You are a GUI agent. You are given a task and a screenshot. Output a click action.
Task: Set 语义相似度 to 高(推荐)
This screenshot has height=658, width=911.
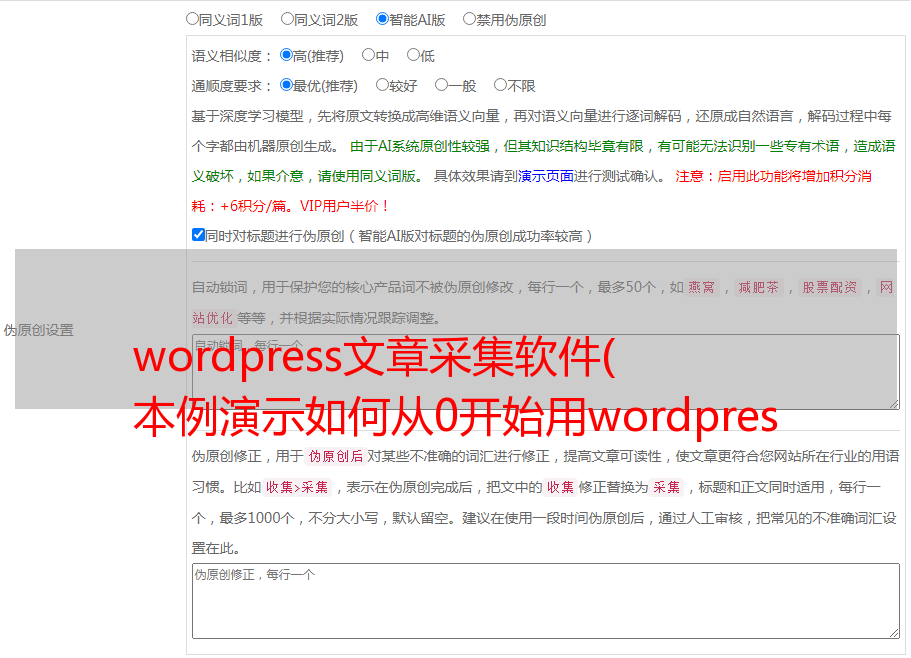pos(286,55)
